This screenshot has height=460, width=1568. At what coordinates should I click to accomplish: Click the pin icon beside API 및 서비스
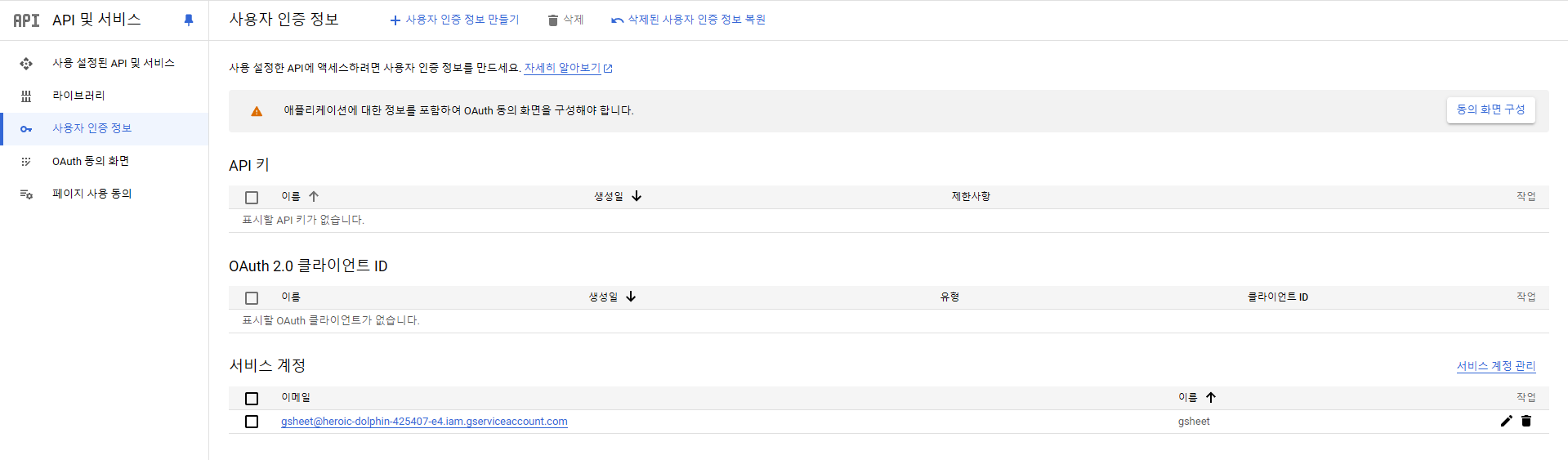(189, 20)
